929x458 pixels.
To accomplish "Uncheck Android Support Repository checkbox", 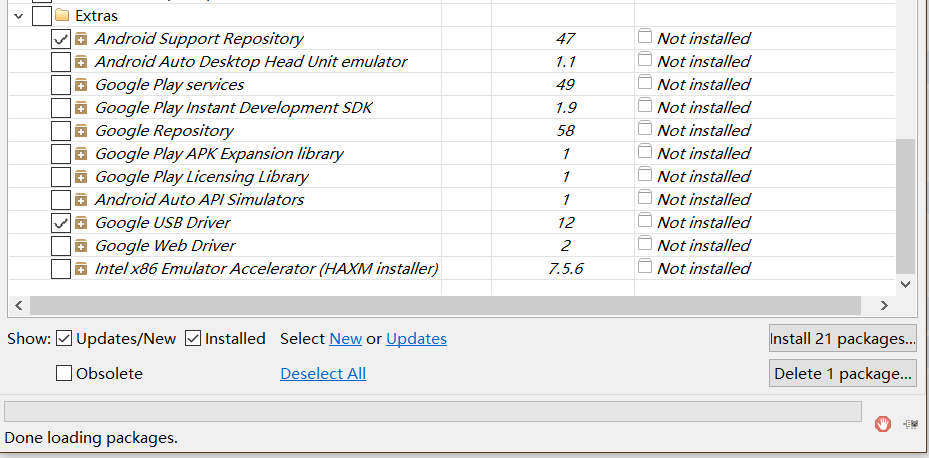I will [60, 39].
